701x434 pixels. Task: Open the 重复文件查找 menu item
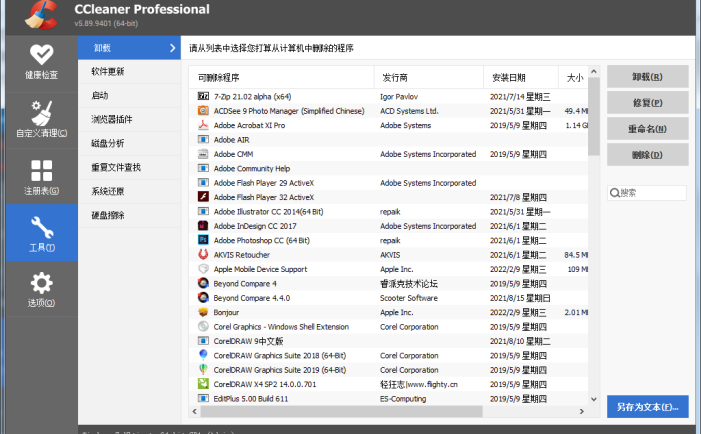[129, 168]
